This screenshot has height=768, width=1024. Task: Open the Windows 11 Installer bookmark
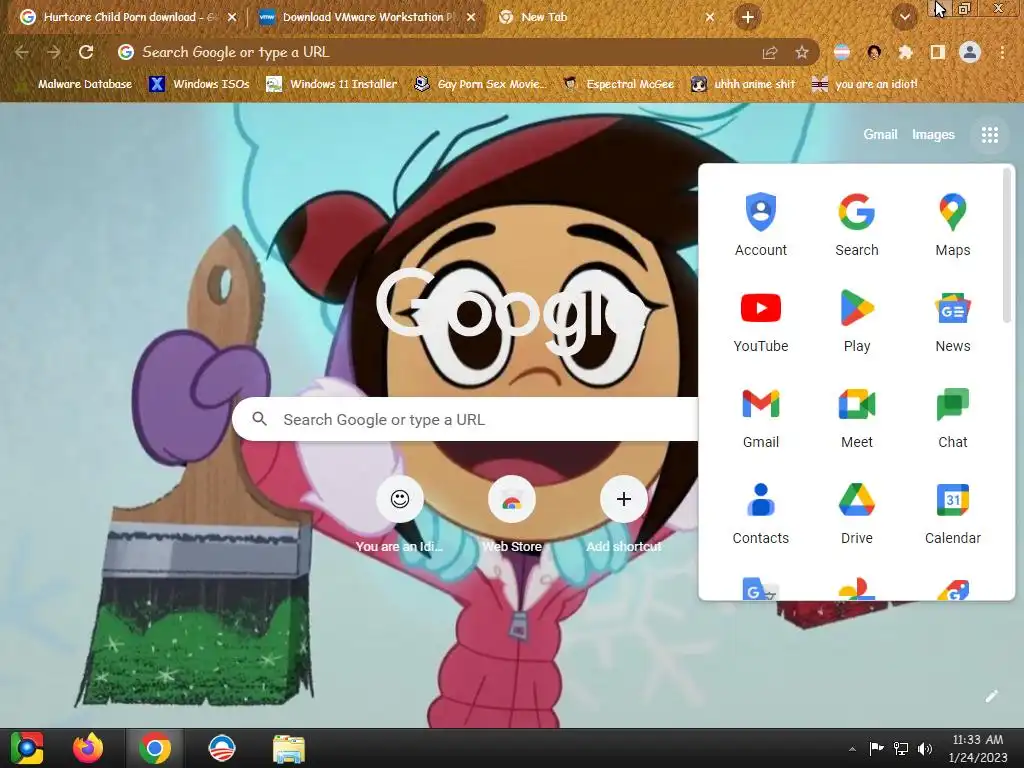click(332, 84)
